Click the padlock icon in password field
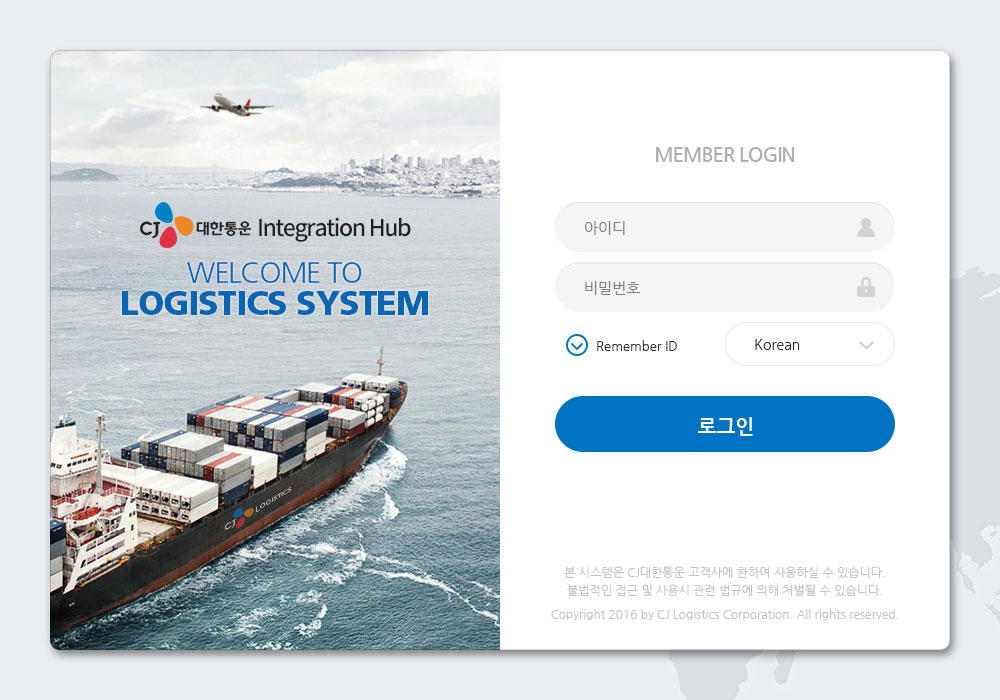Screen dimensions: 1000x700 (865, 287)
